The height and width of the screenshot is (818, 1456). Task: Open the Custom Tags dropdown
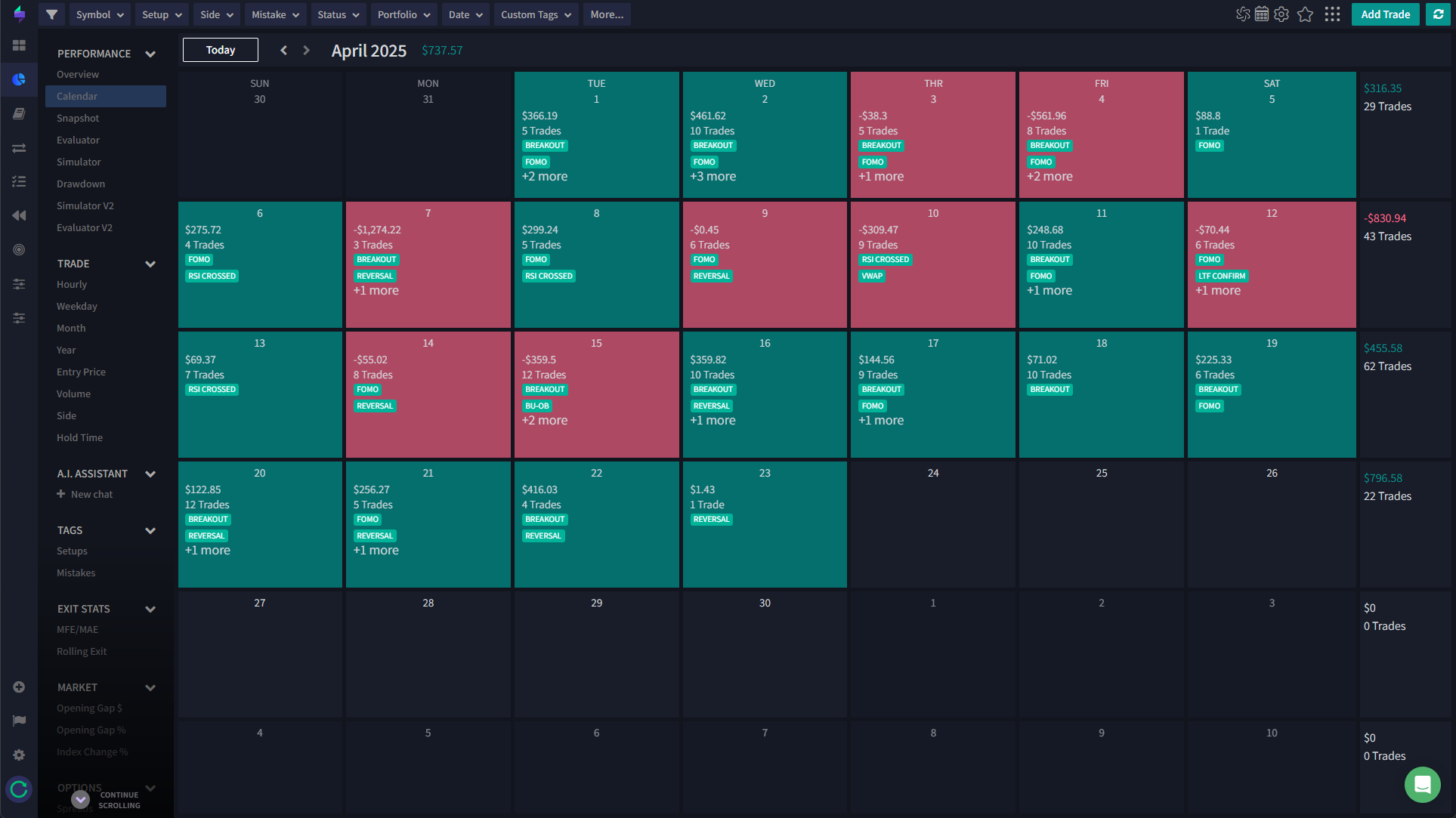(x=535, y=14)
